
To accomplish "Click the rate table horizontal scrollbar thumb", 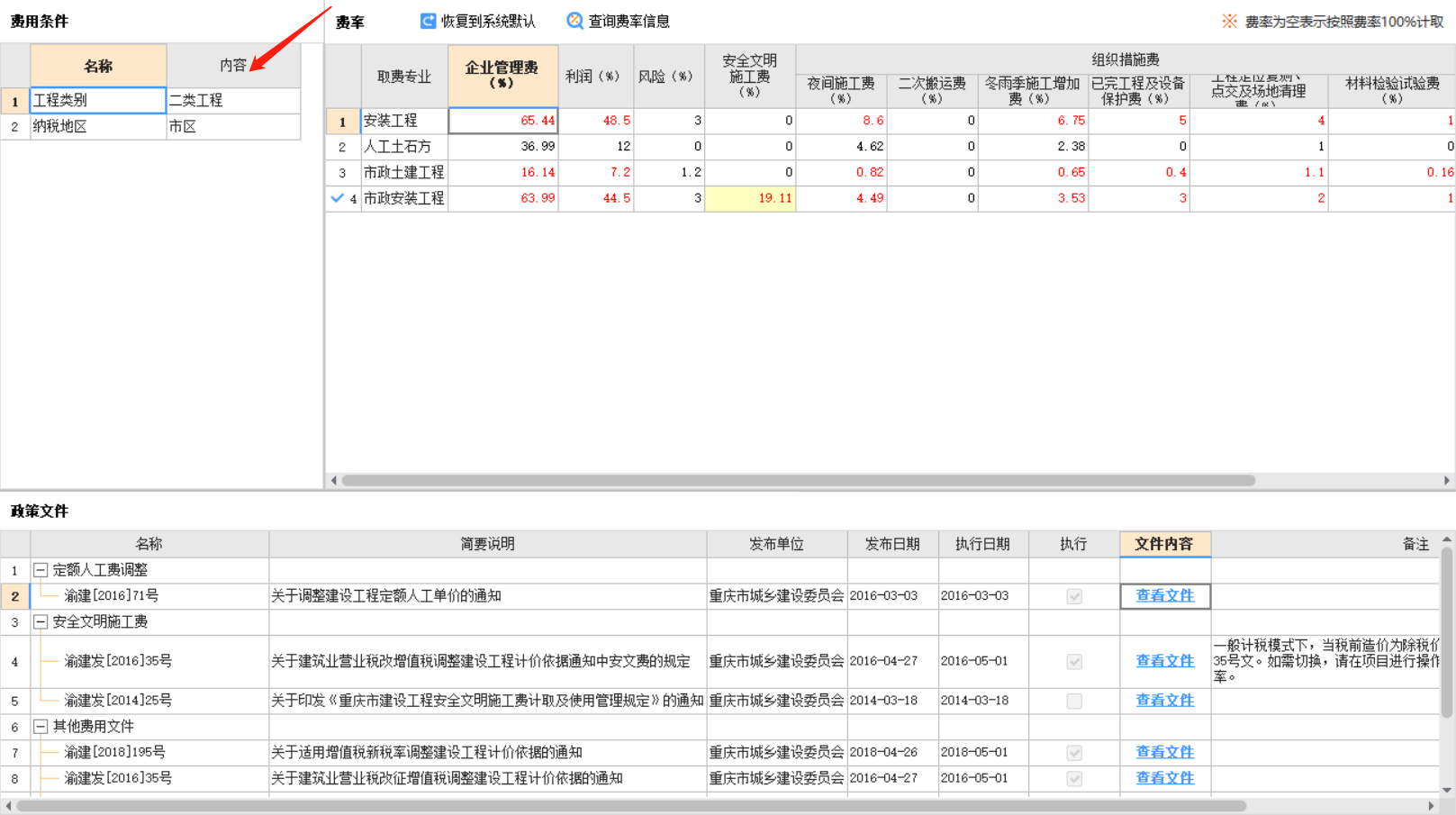I will pos(798,480).
